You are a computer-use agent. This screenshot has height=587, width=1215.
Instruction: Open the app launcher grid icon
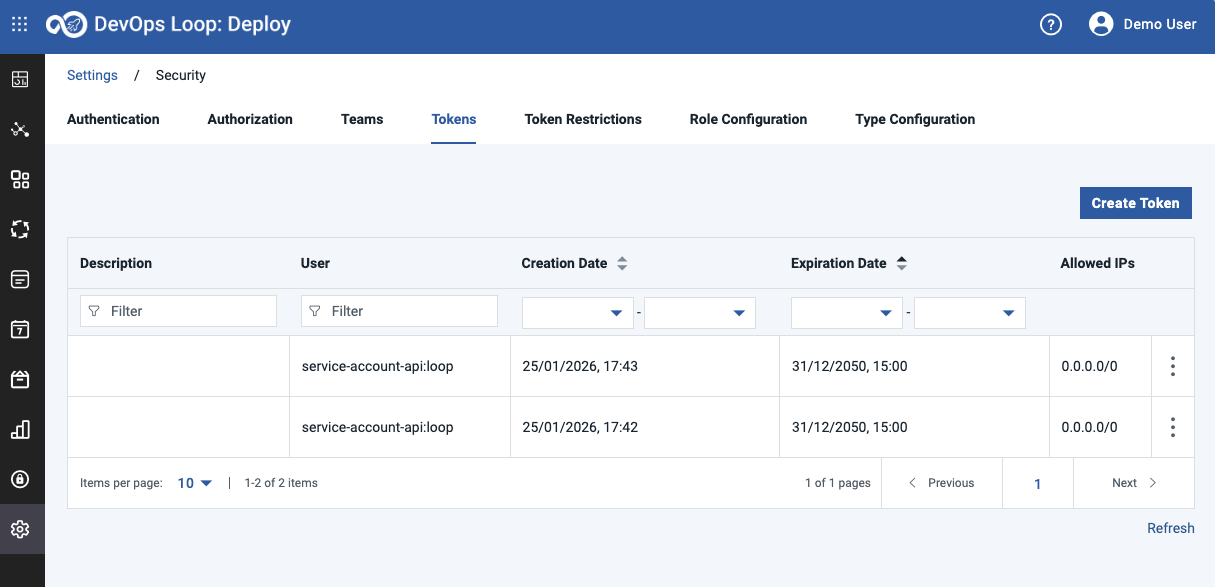(20, 25)
